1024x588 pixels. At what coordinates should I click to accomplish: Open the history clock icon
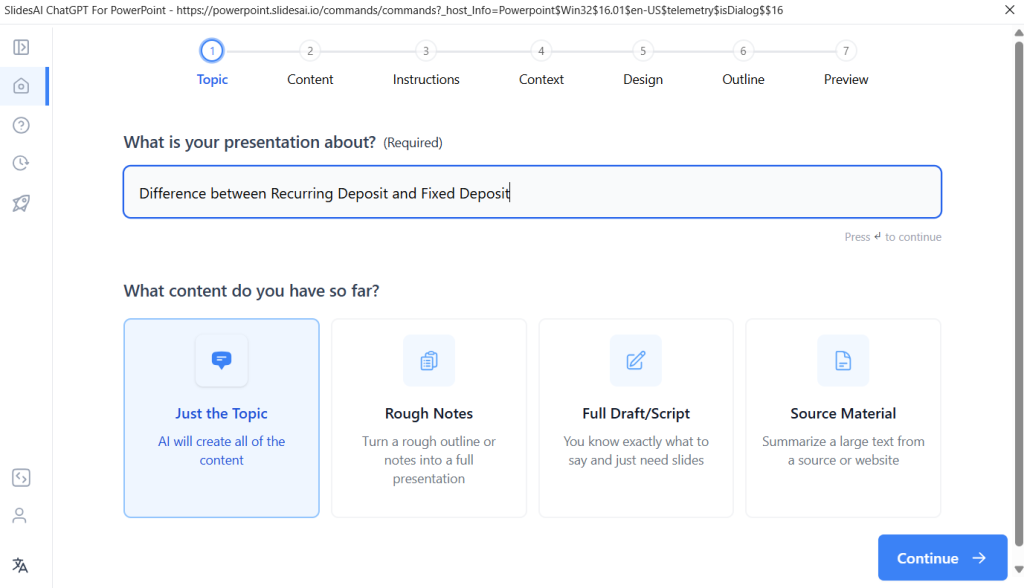pyautogui.click(x=20, y=163)
